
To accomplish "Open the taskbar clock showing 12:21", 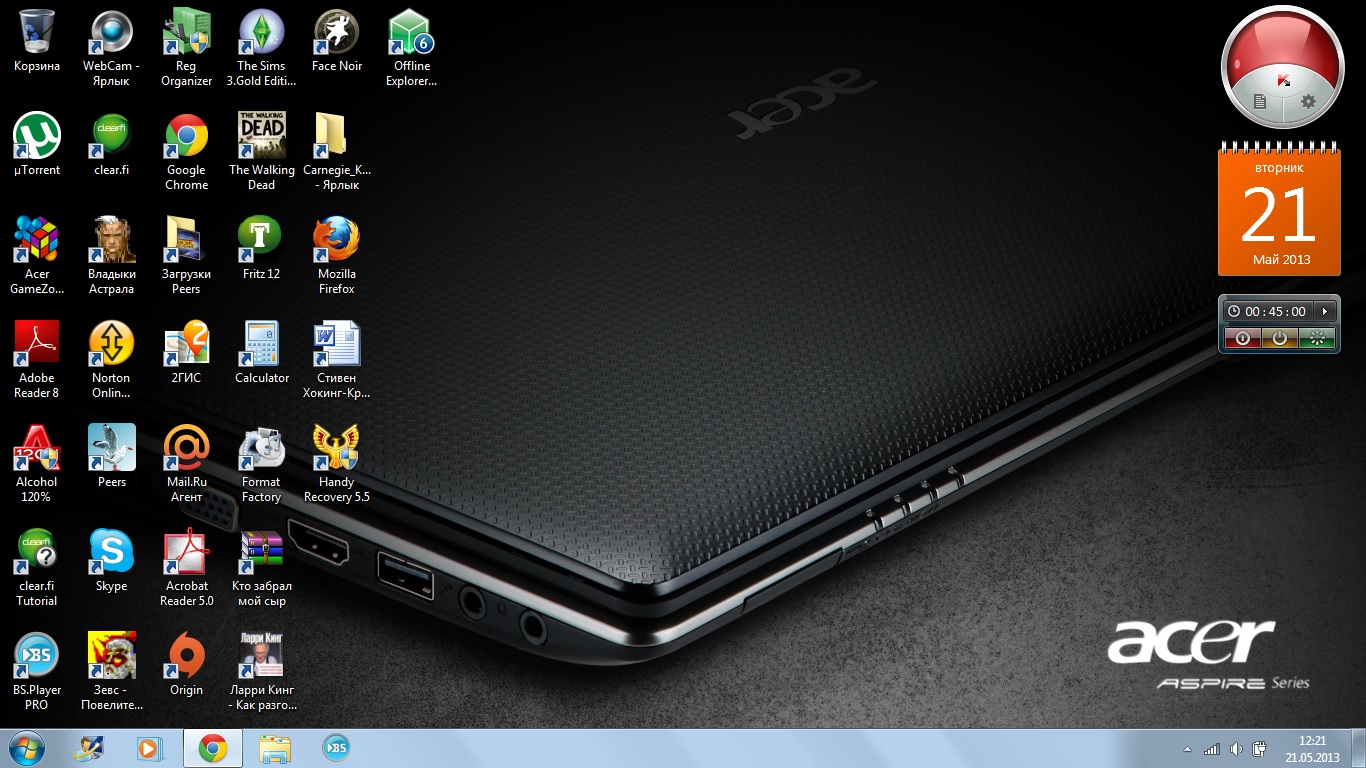I will 1312,749.
